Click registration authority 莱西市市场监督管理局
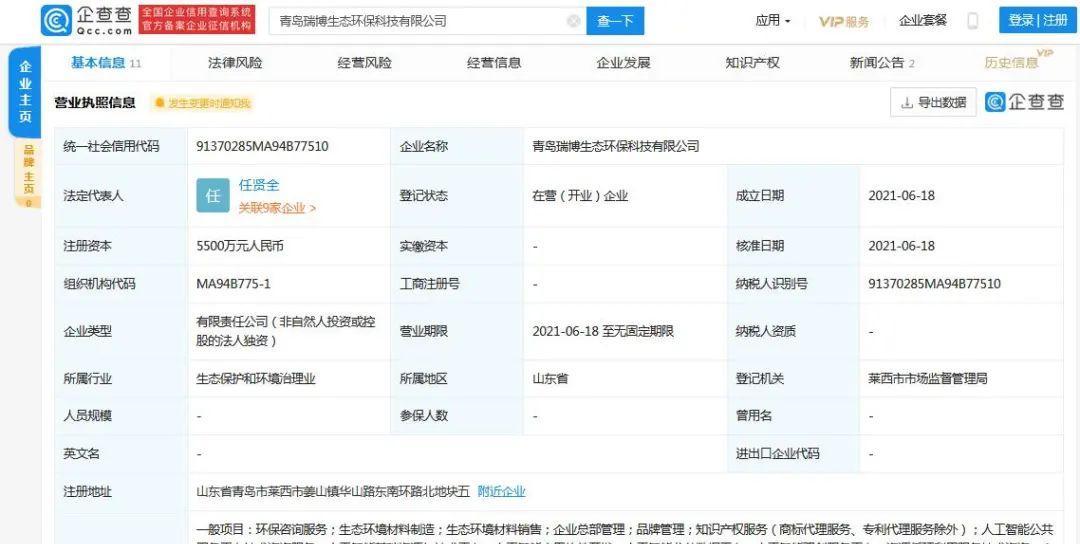The height and width of the screenshot is (544, 1080). coord(928,379)
